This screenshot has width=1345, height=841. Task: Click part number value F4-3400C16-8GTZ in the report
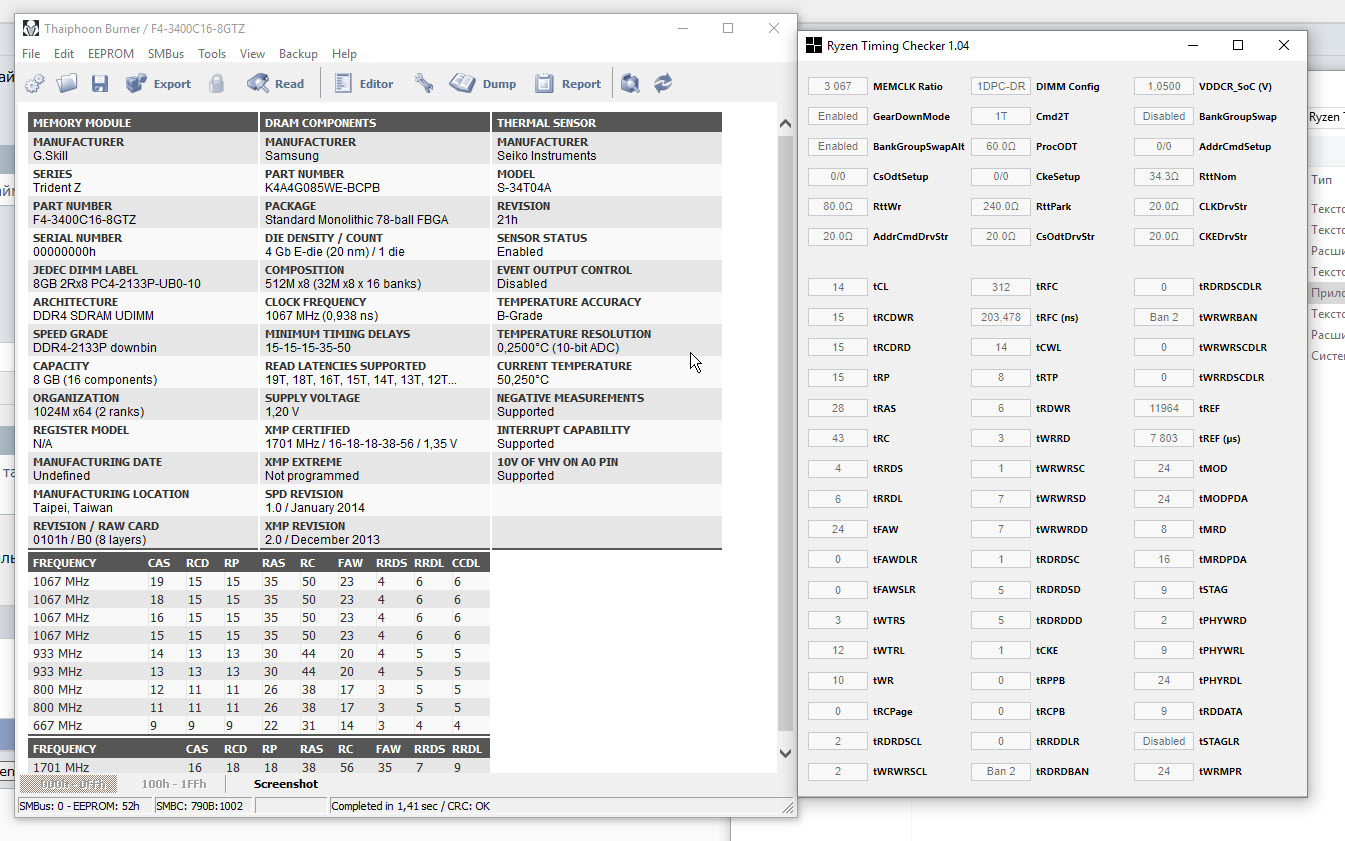tap(84, 220)
